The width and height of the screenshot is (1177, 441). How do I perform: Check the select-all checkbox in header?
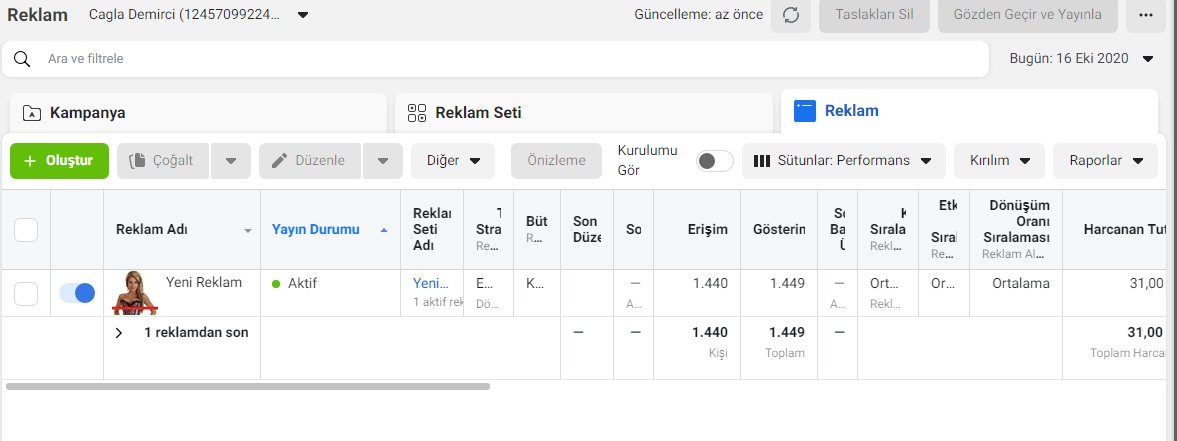click(x=26, y=230)
